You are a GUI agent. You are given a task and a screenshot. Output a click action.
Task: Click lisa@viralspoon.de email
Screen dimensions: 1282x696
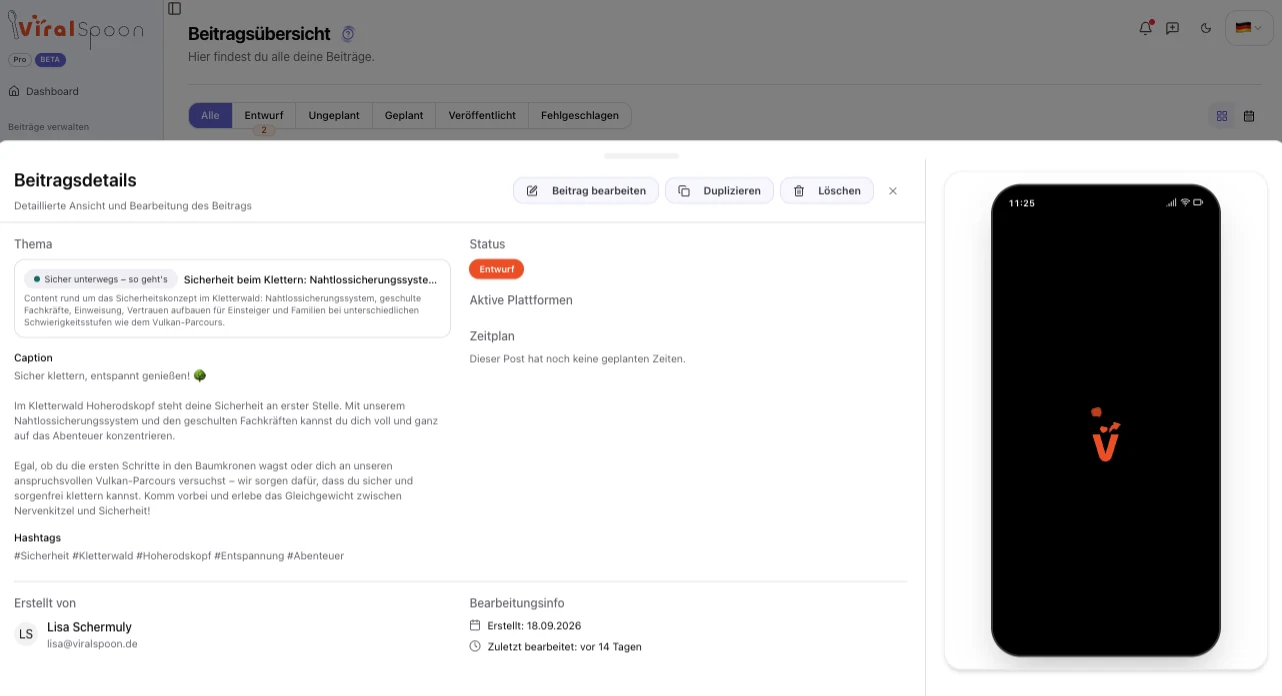click(x=92, y=644)
